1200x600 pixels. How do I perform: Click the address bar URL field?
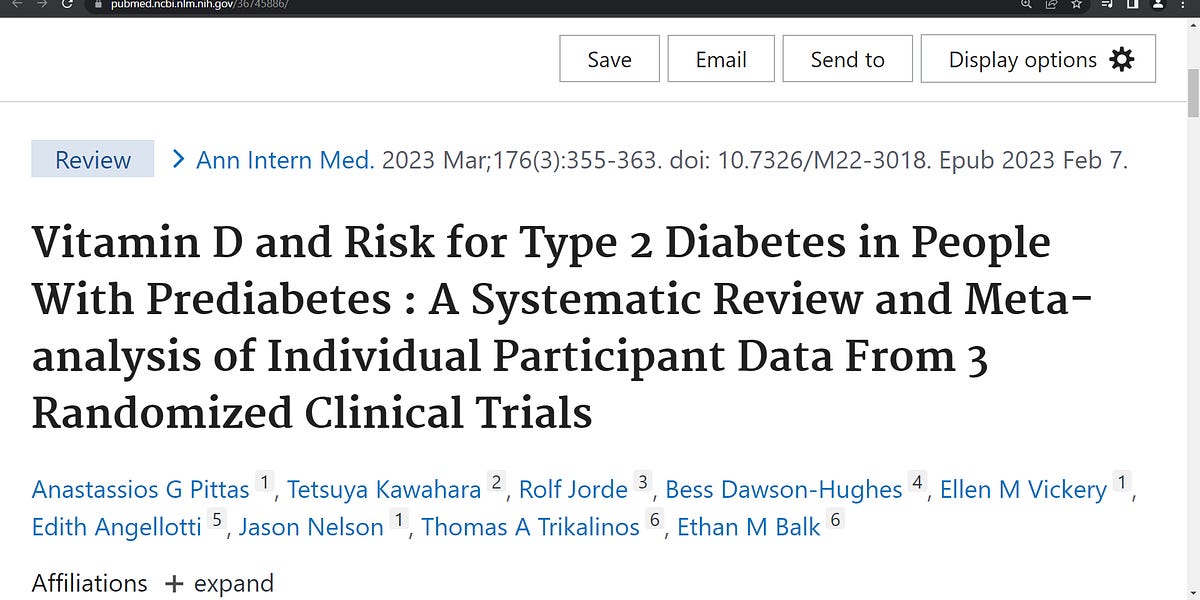click(x=200, y=5)
